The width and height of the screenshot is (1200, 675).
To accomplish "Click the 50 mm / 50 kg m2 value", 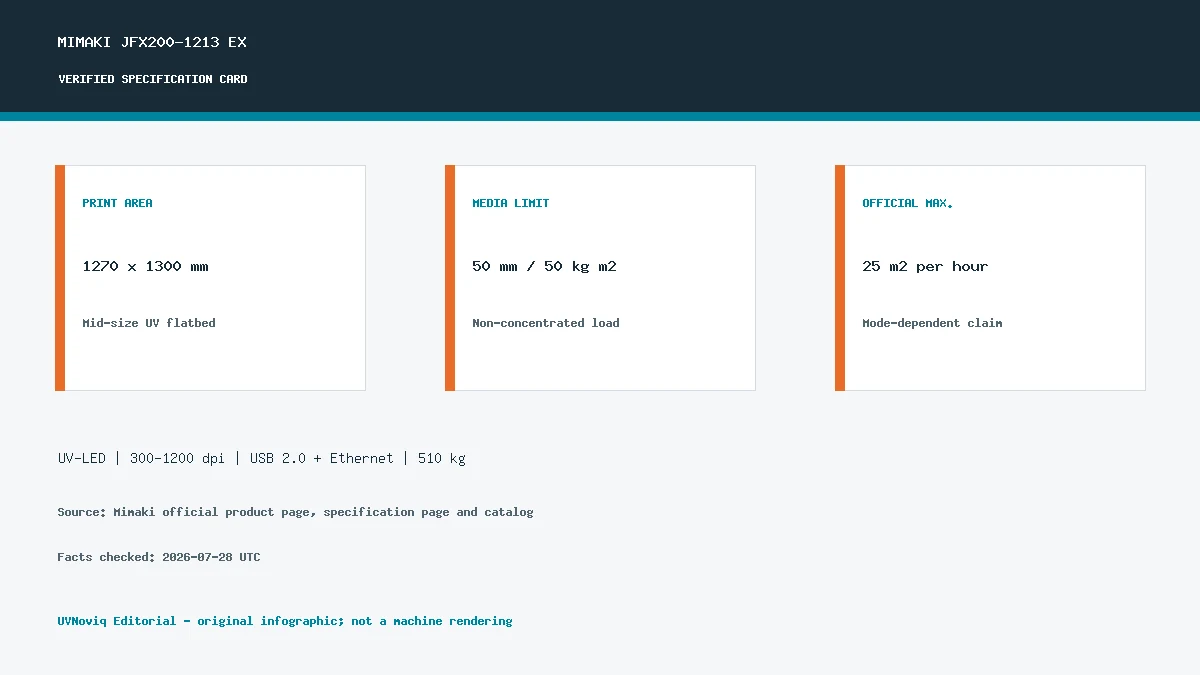I will (x=544, y=266).
